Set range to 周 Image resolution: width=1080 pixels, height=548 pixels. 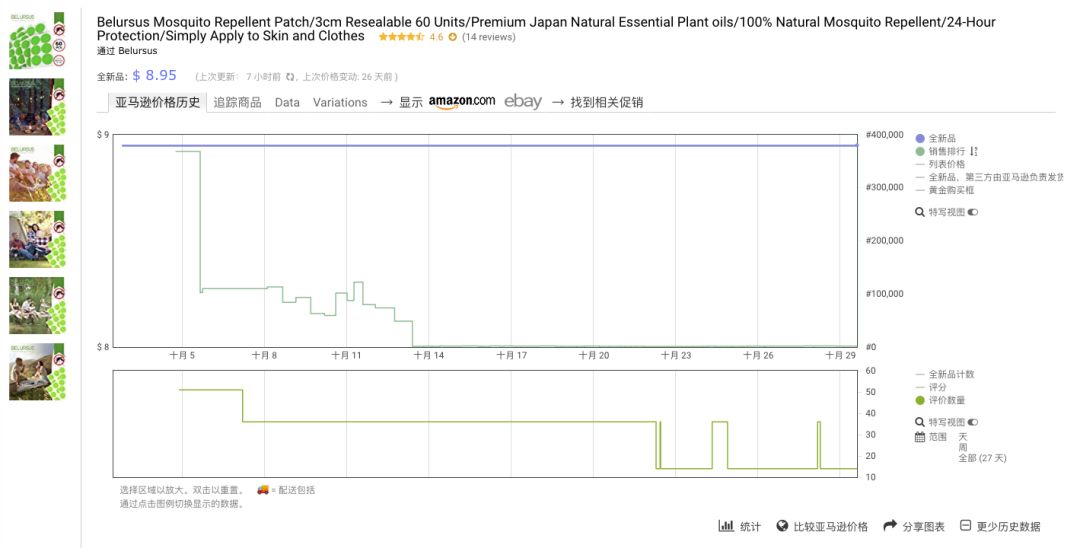(963, 447)
